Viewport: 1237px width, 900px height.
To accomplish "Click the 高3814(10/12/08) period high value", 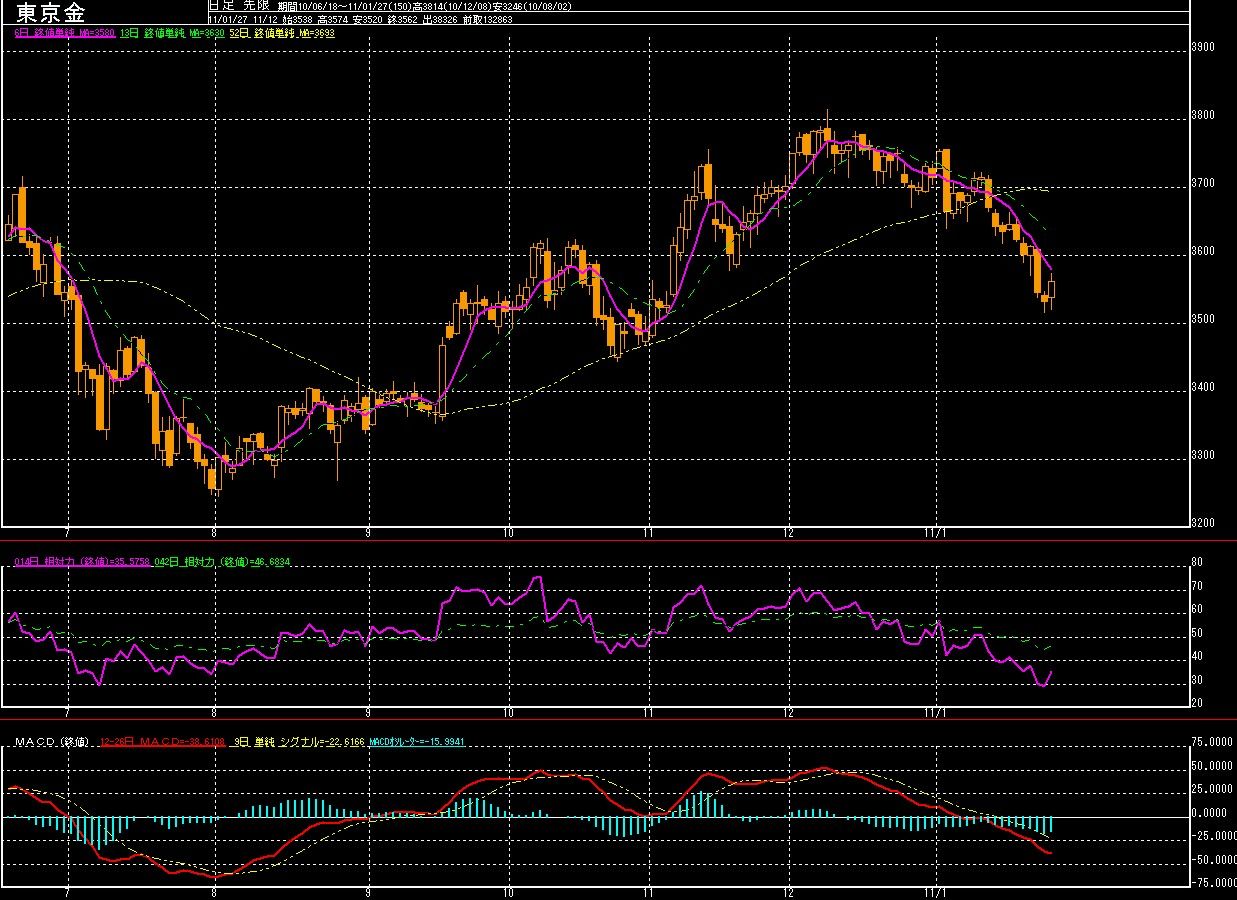I will point(453,7).
